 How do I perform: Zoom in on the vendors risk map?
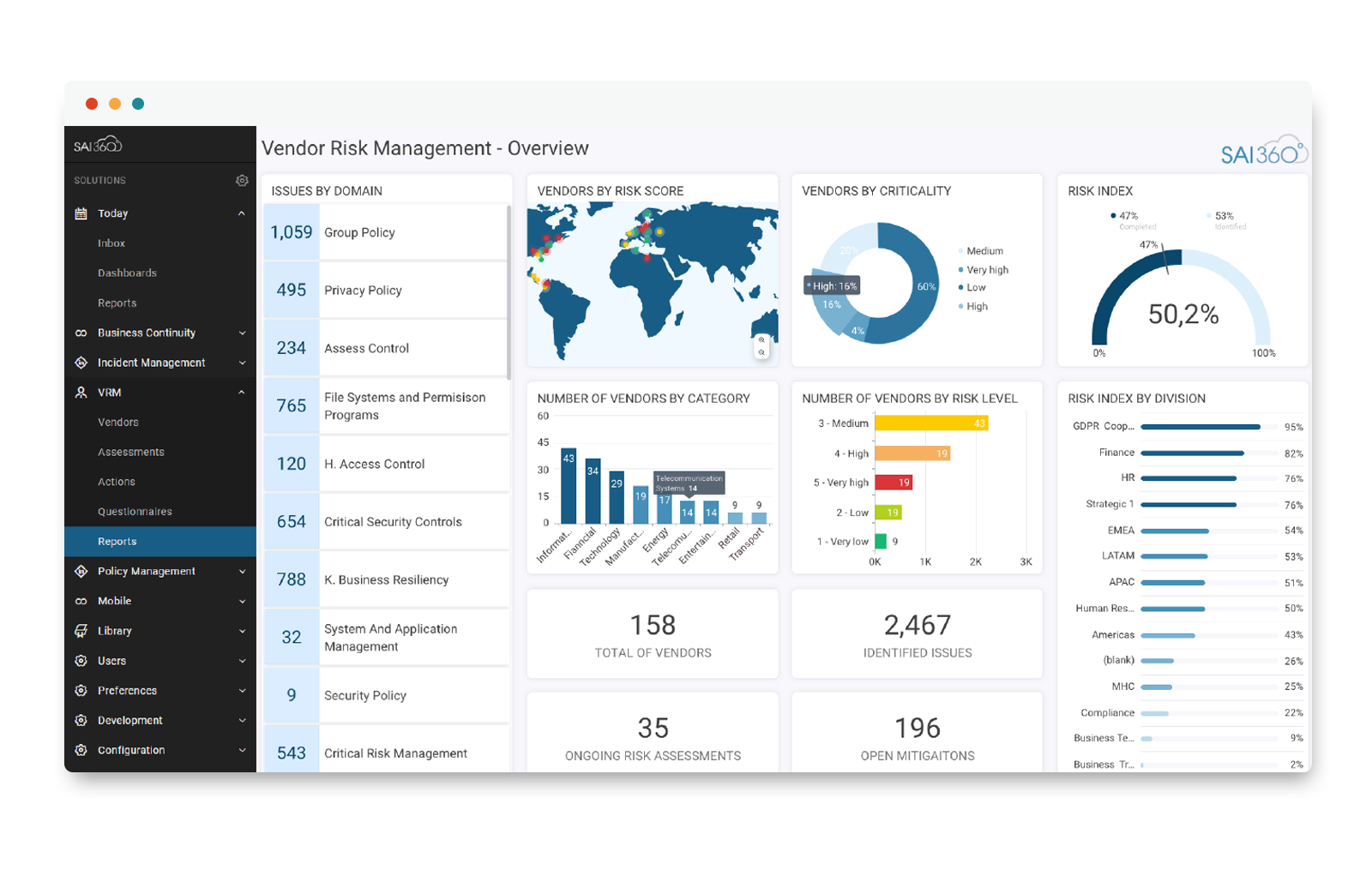point(761,339)
